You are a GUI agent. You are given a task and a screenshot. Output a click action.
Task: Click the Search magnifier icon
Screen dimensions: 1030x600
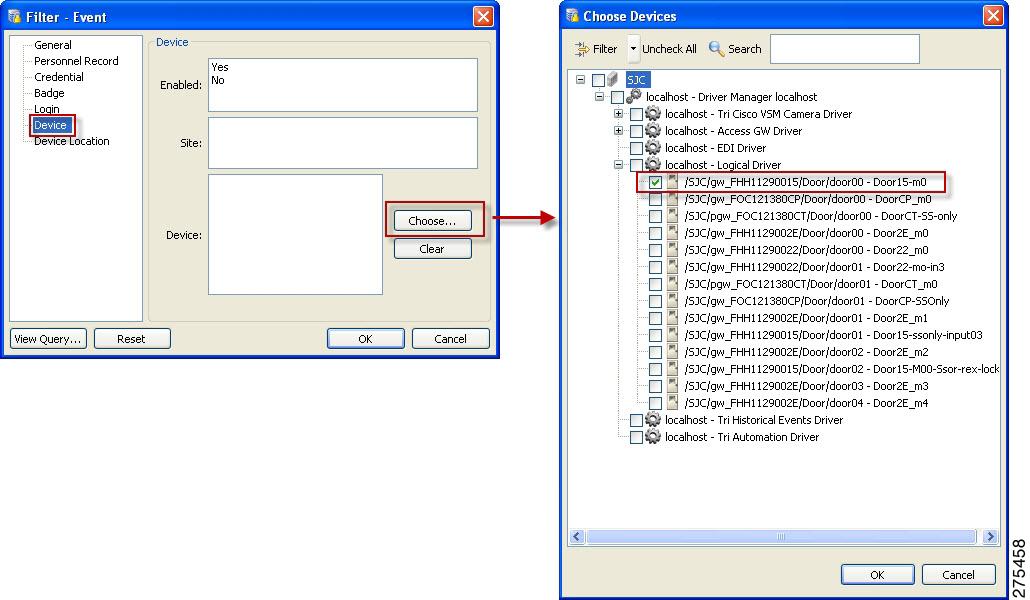pyautogui.click(x=716, y=49)
